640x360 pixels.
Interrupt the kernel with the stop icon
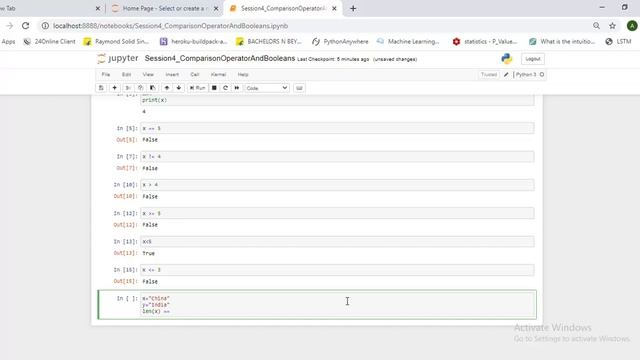[x=214, y=88]
